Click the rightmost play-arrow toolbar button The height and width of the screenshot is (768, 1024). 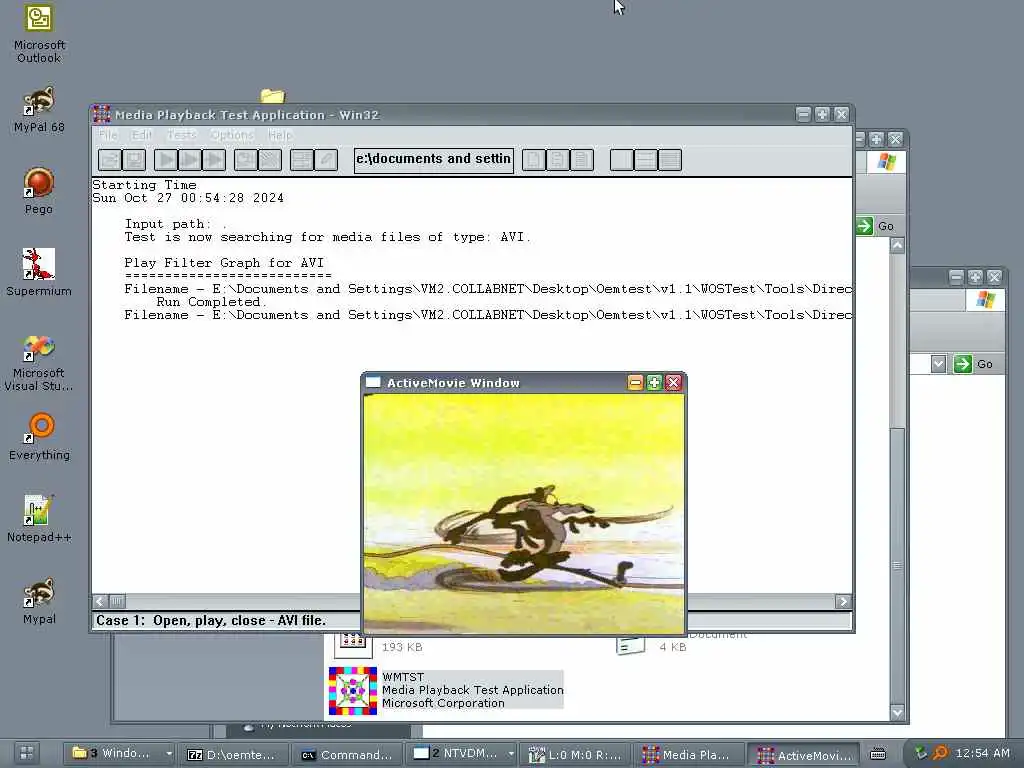[x=214, y=160]
